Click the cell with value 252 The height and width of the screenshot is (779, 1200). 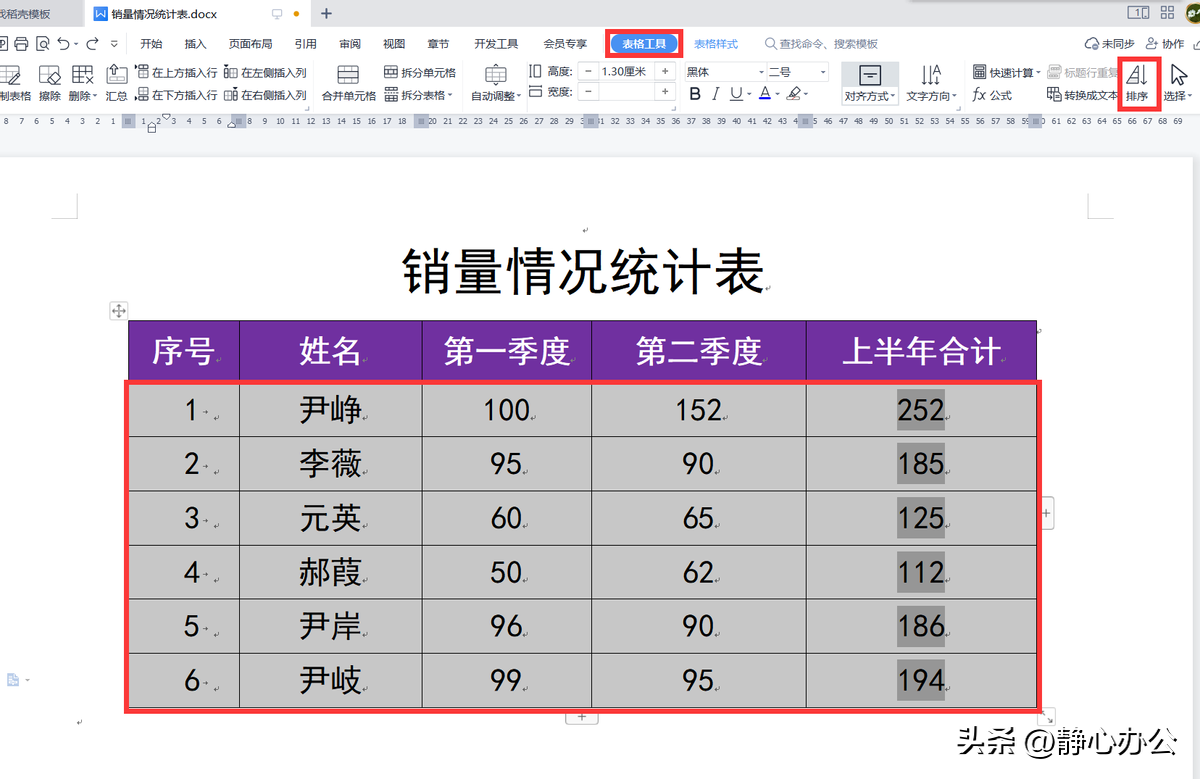[921, 409]
